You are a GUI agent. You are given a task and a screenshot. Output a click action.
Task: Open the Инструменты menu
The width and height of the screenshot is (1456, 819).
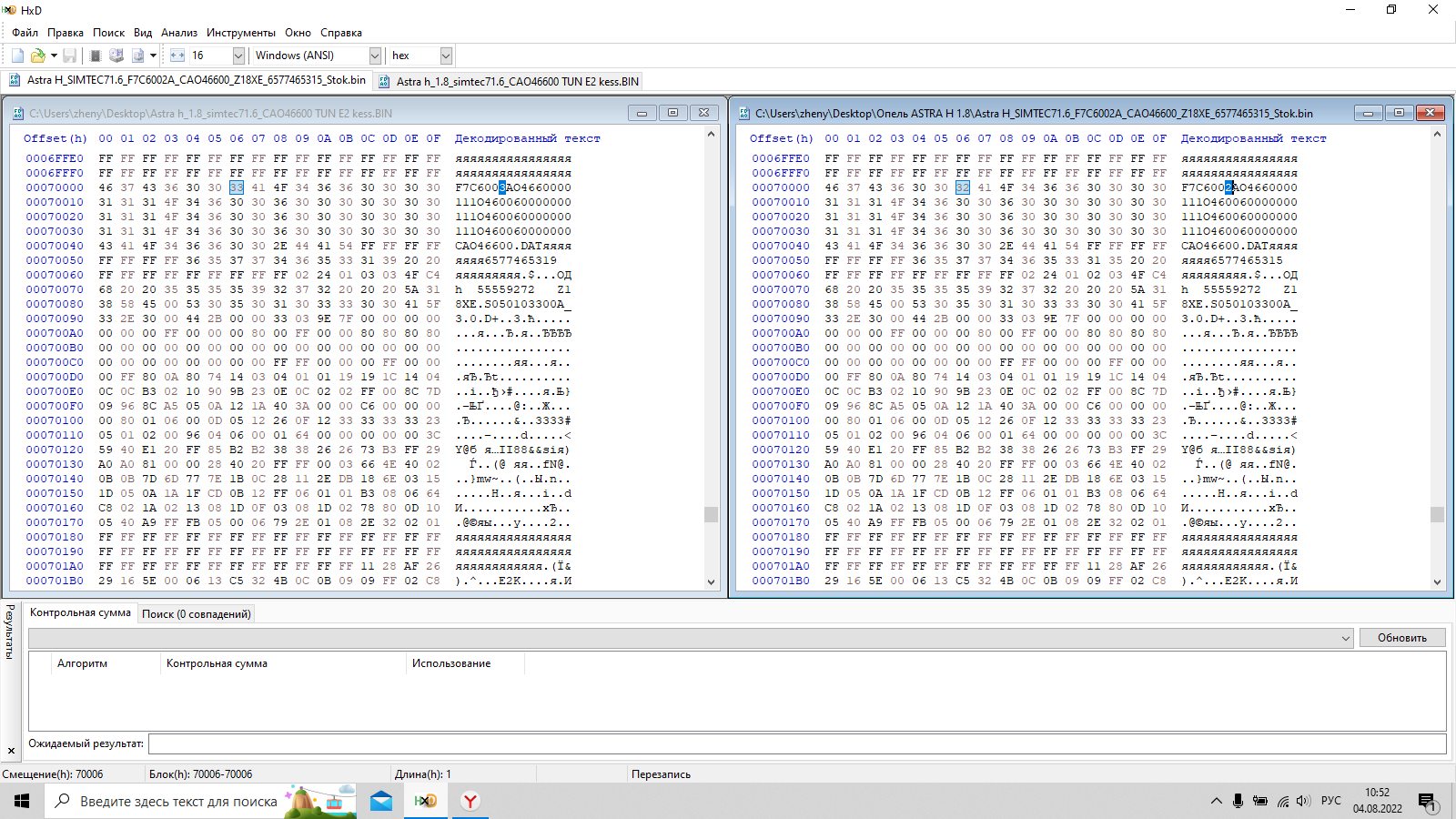241,33
